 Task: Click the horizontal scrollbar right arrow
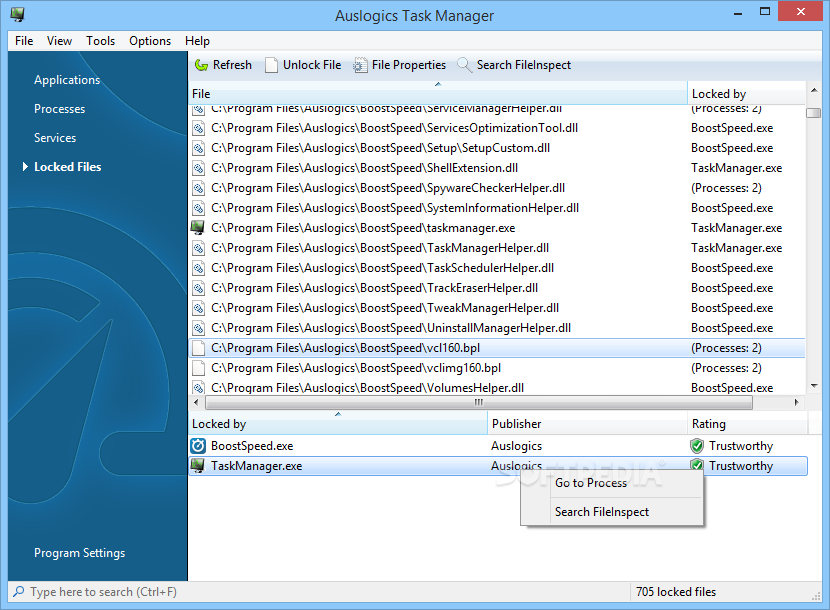(797, 402)
